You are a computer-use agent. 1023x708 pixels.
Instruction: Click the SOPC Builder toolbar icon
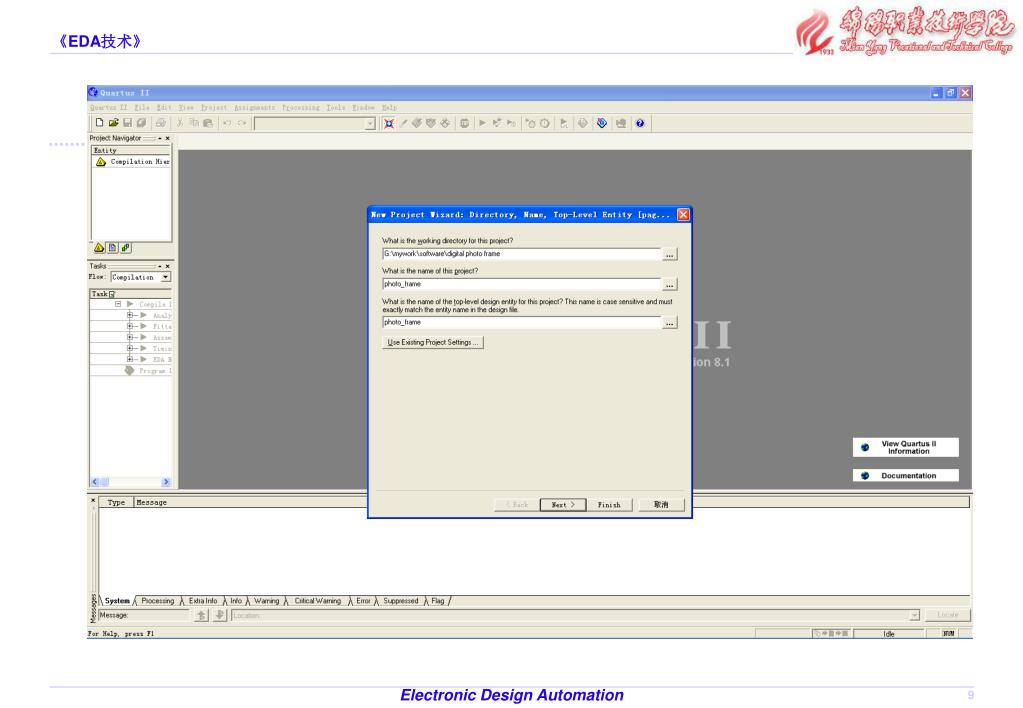click(620, 123)
